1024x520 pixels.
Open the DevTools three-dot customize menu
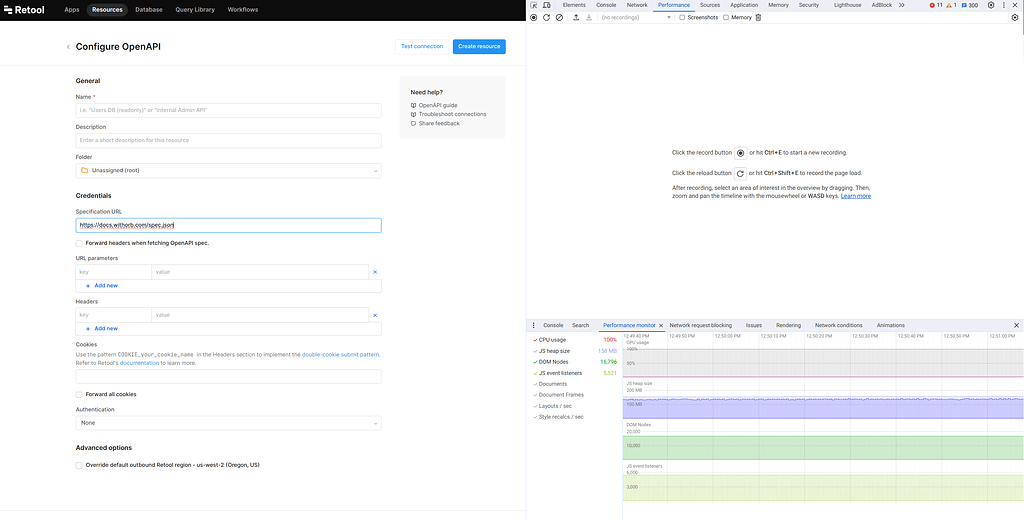tap(1004, 5)
